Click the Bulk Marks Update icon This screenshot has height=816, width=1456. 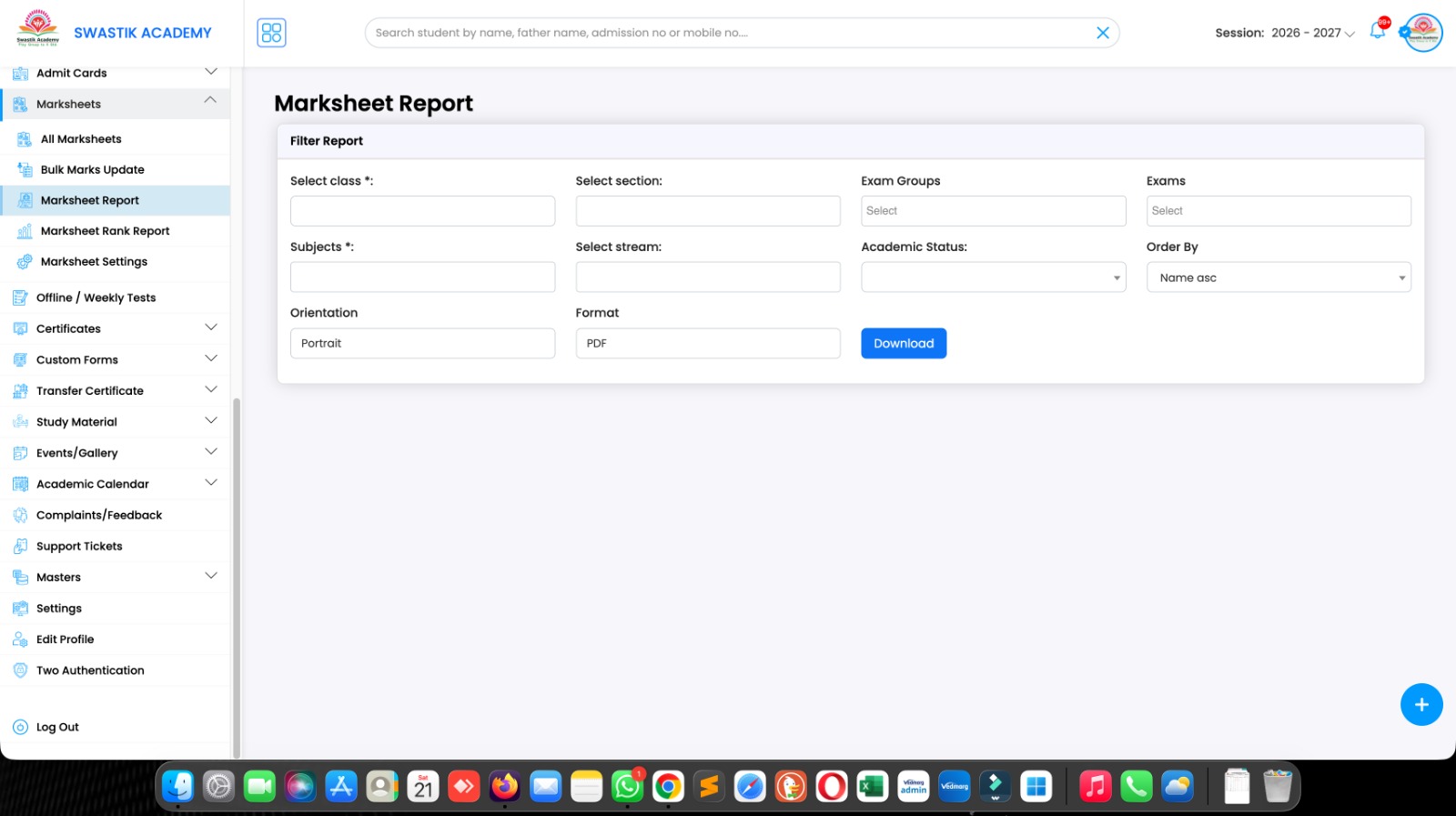click(x=25, y=169)
